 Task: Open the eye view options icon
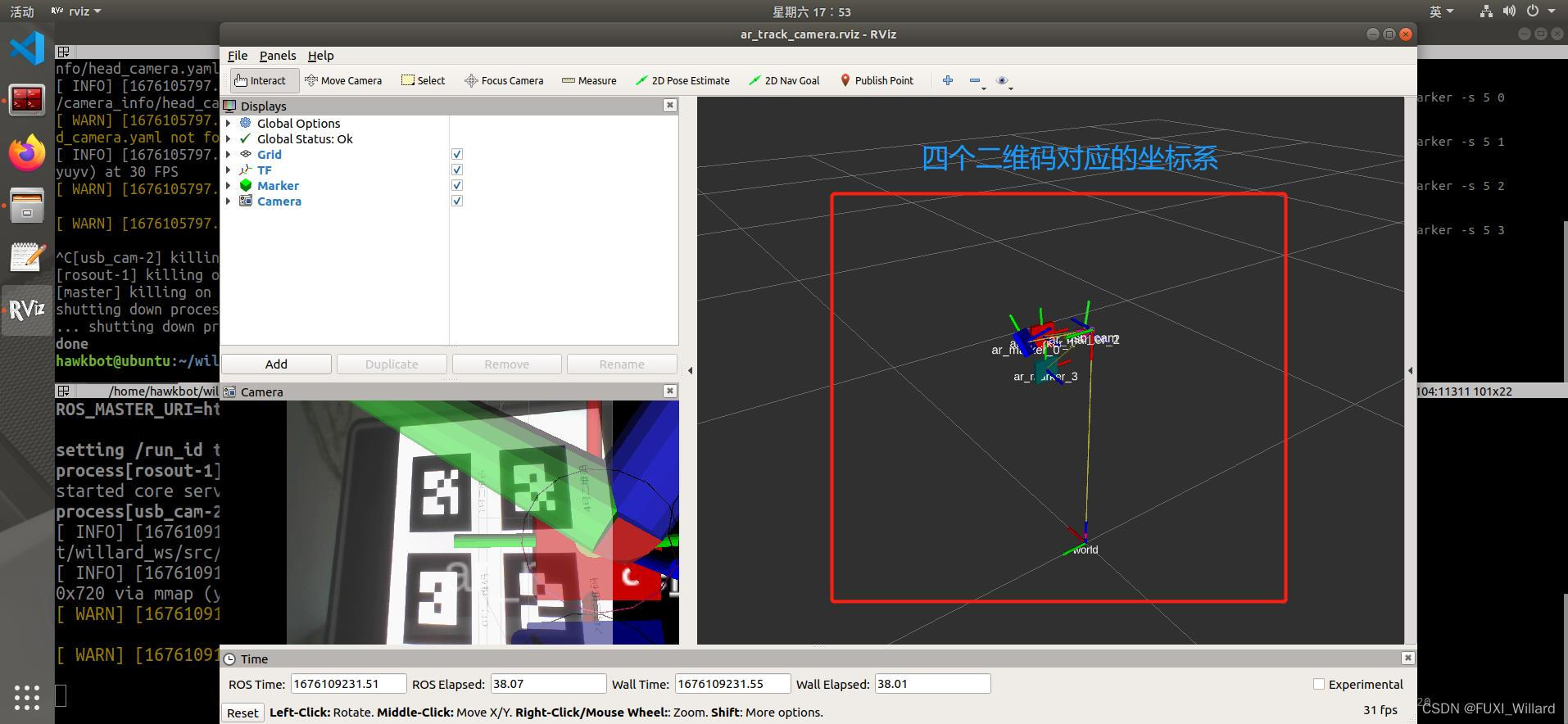click(1003, 80)
